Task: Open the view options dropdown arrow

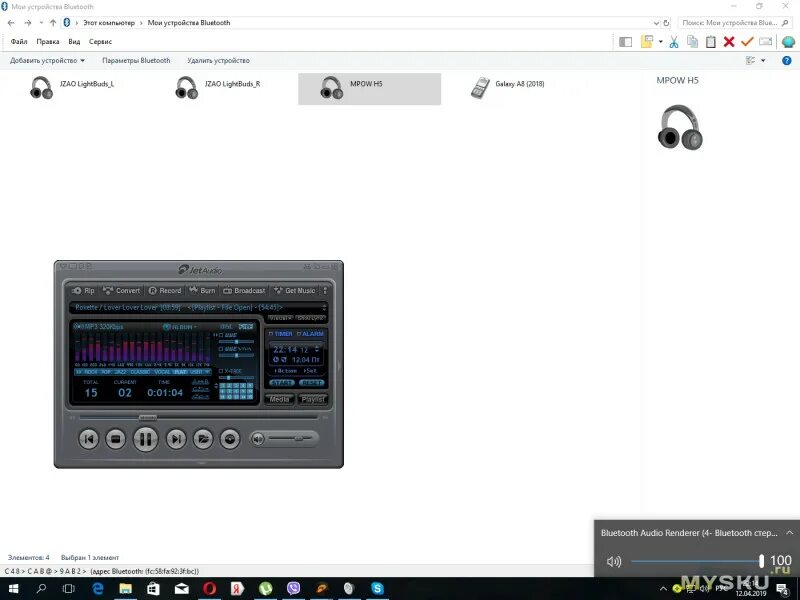Action: click(763, 61)
